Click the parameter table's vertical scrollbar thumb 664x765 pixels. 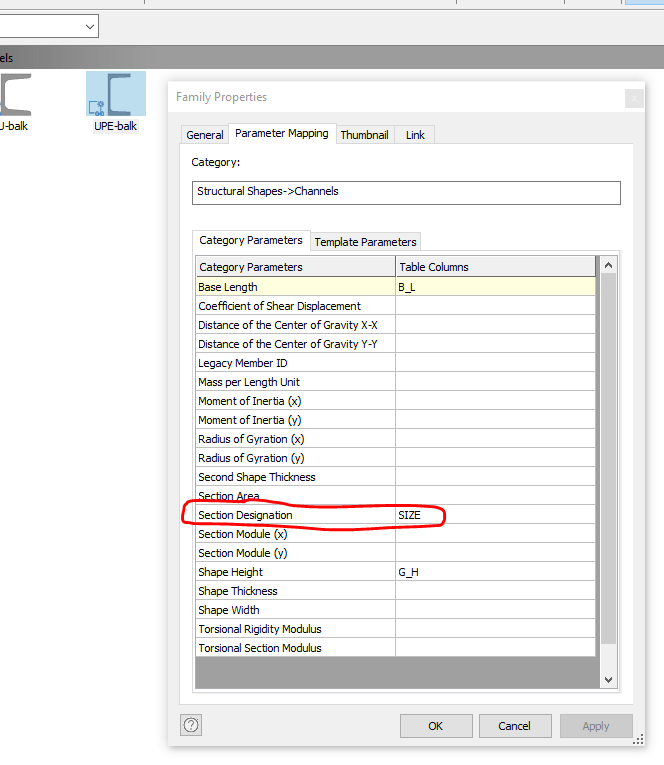(x=608, y=459)
